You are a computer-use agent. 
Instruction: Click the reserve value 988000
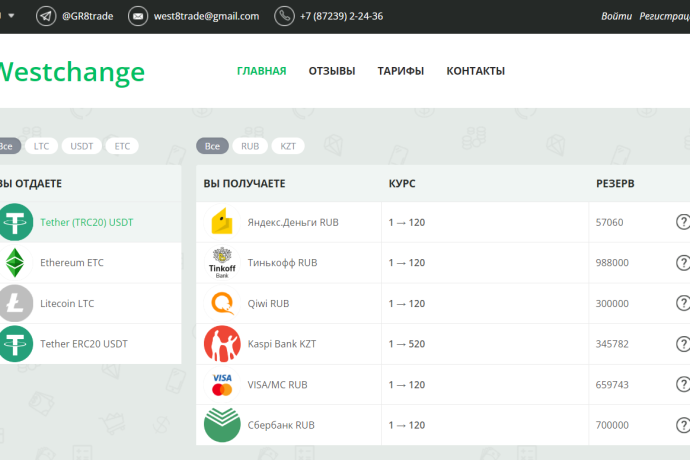[612, 263]
